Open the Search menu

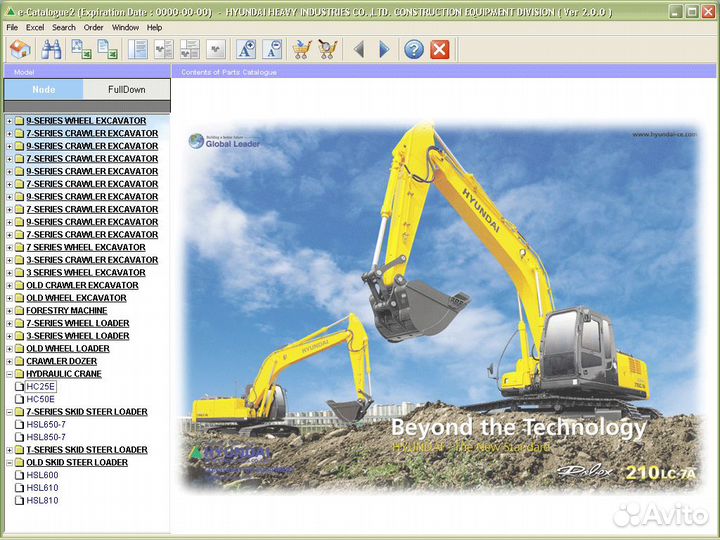pyautogui.click(x=63, y=28)
